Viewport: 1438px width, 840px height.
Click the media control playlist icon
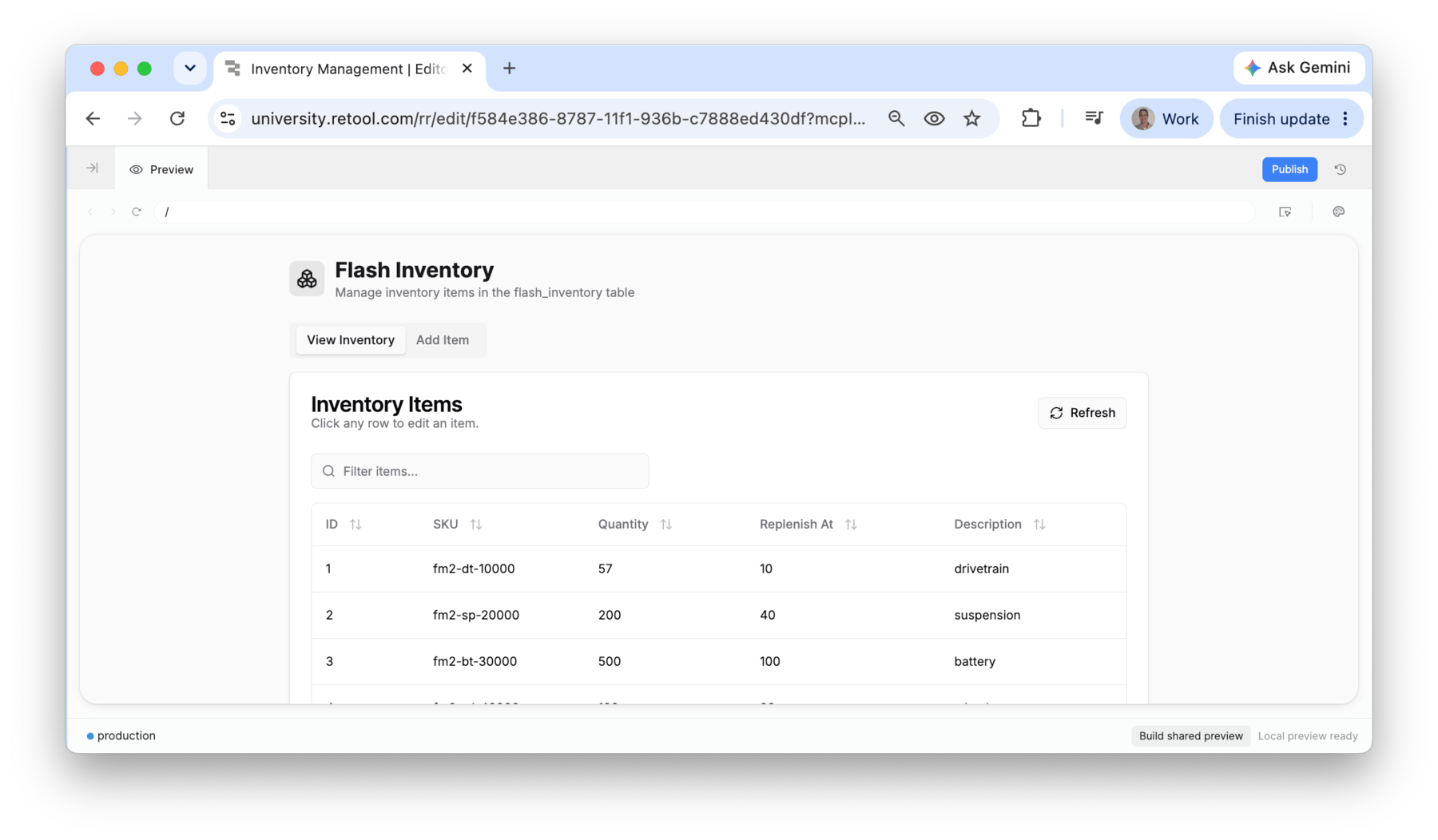point(1094,118)
